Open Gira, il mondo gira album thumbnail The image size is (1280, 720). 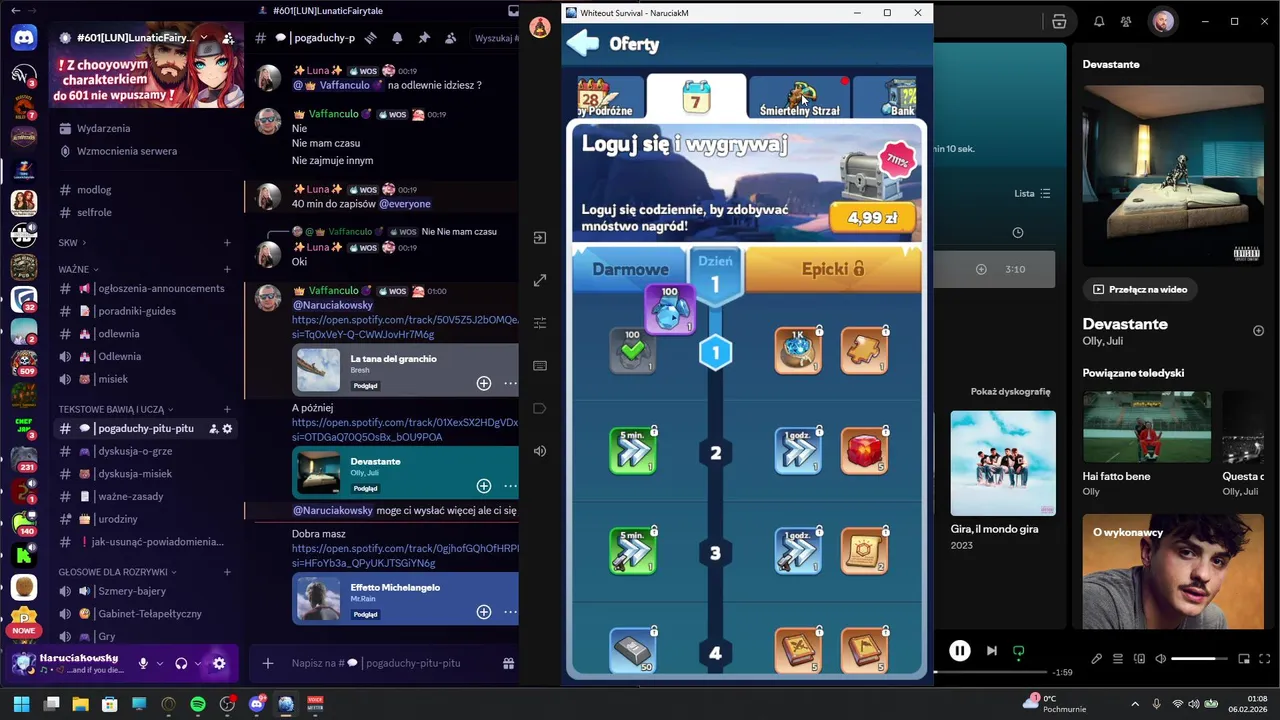(1003, 463)
